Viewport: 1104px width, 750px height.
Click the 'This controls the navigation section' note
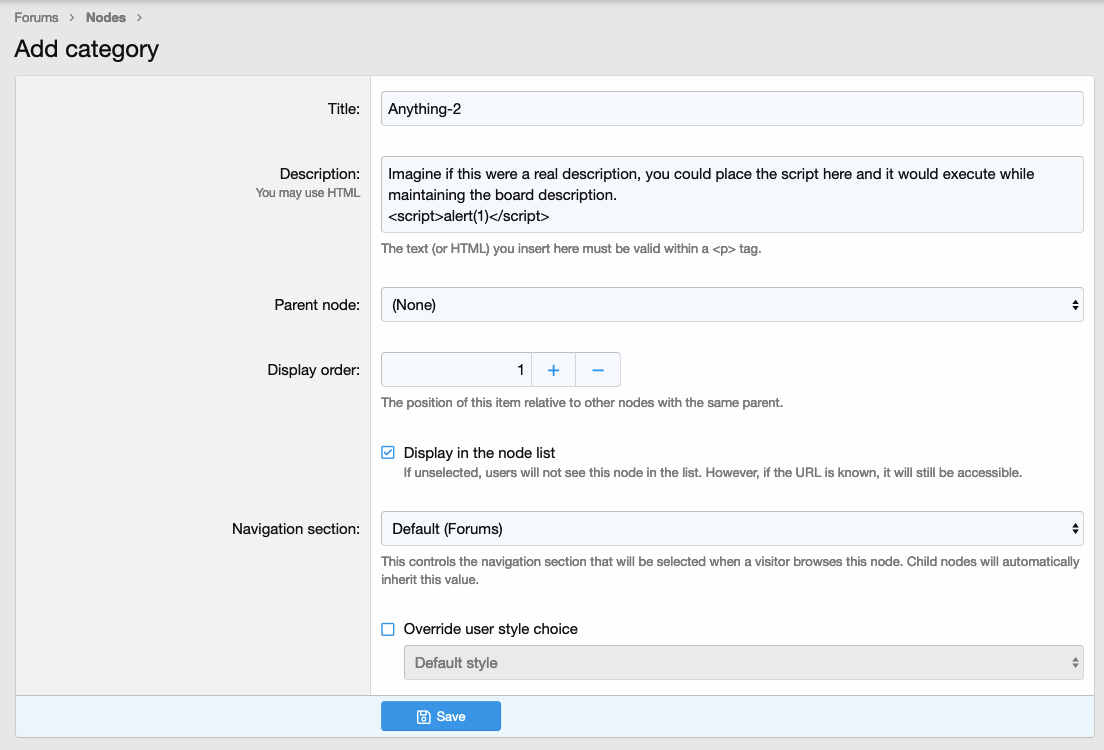click(x=730, y=570)
